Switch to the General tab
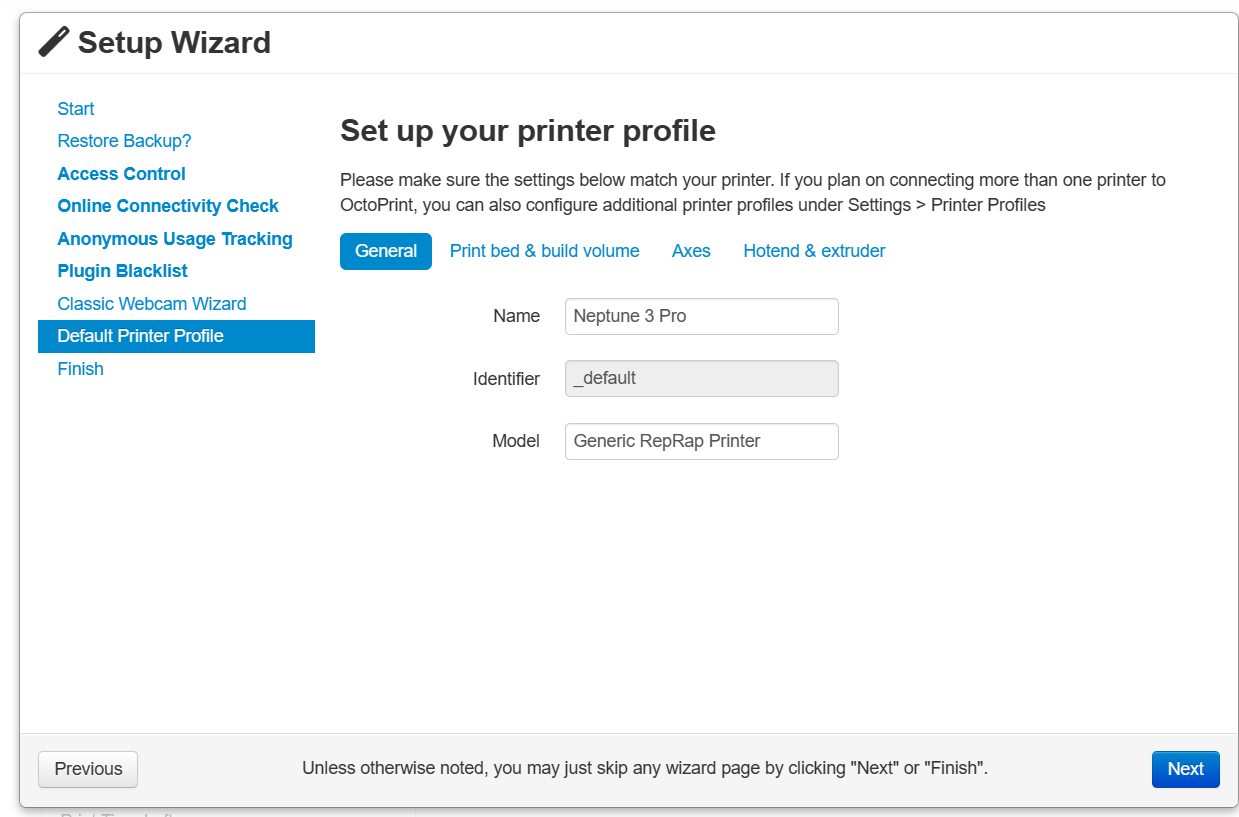1239x817 pixels. tap(386, 251)
